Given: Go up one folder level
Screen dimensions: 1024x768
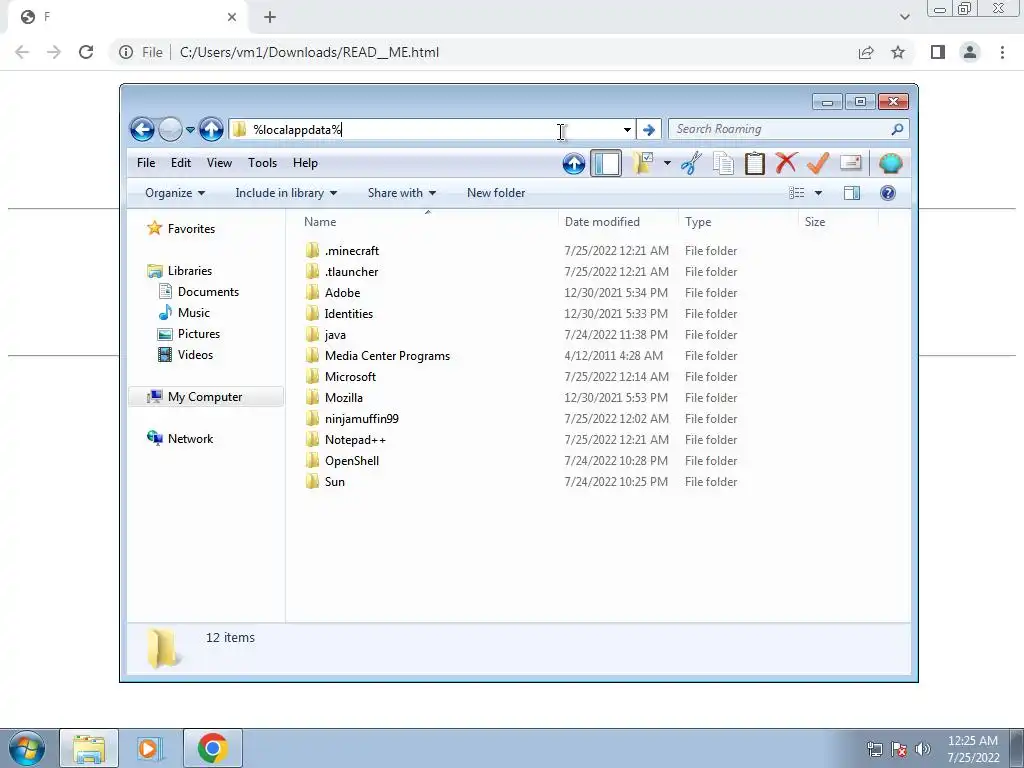Looking at the screenshot, I should (212, 129).
